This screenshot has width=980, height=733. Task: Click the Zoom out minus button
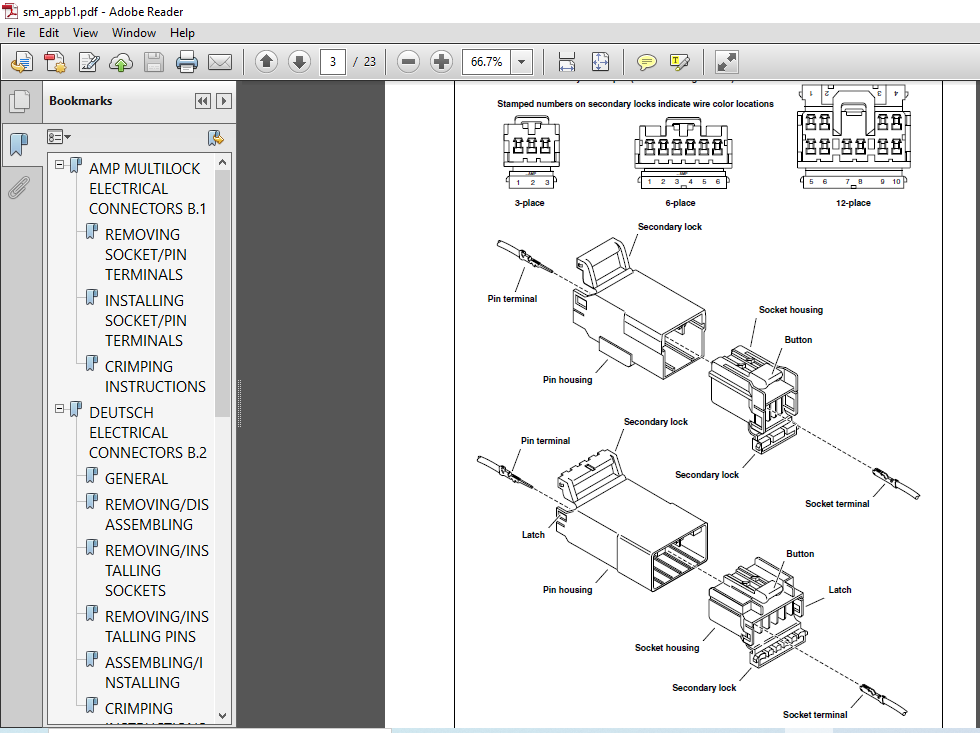(x=408, y=62)
